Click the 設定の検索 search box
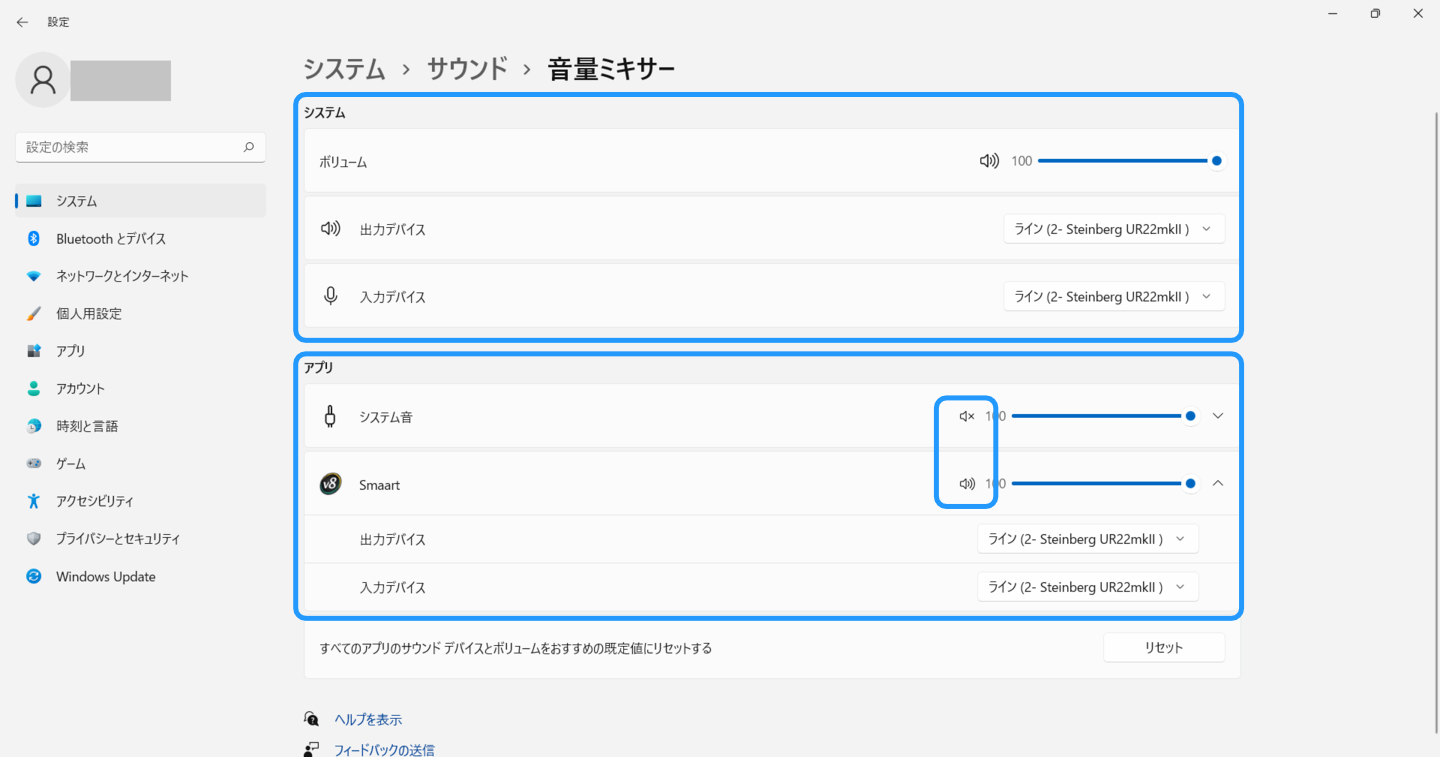Screen dimensions: 1440x757 coord(132,147)
